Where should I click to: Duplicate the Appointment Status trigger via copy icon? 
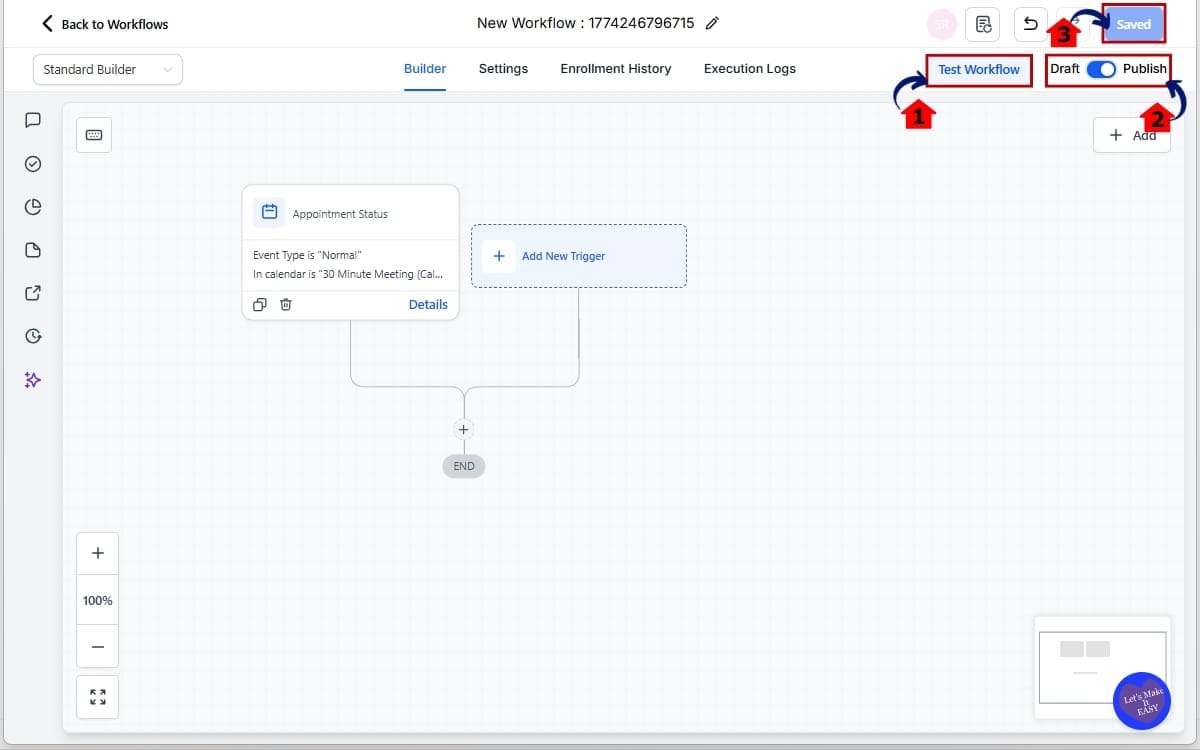[x=260, y=304]
